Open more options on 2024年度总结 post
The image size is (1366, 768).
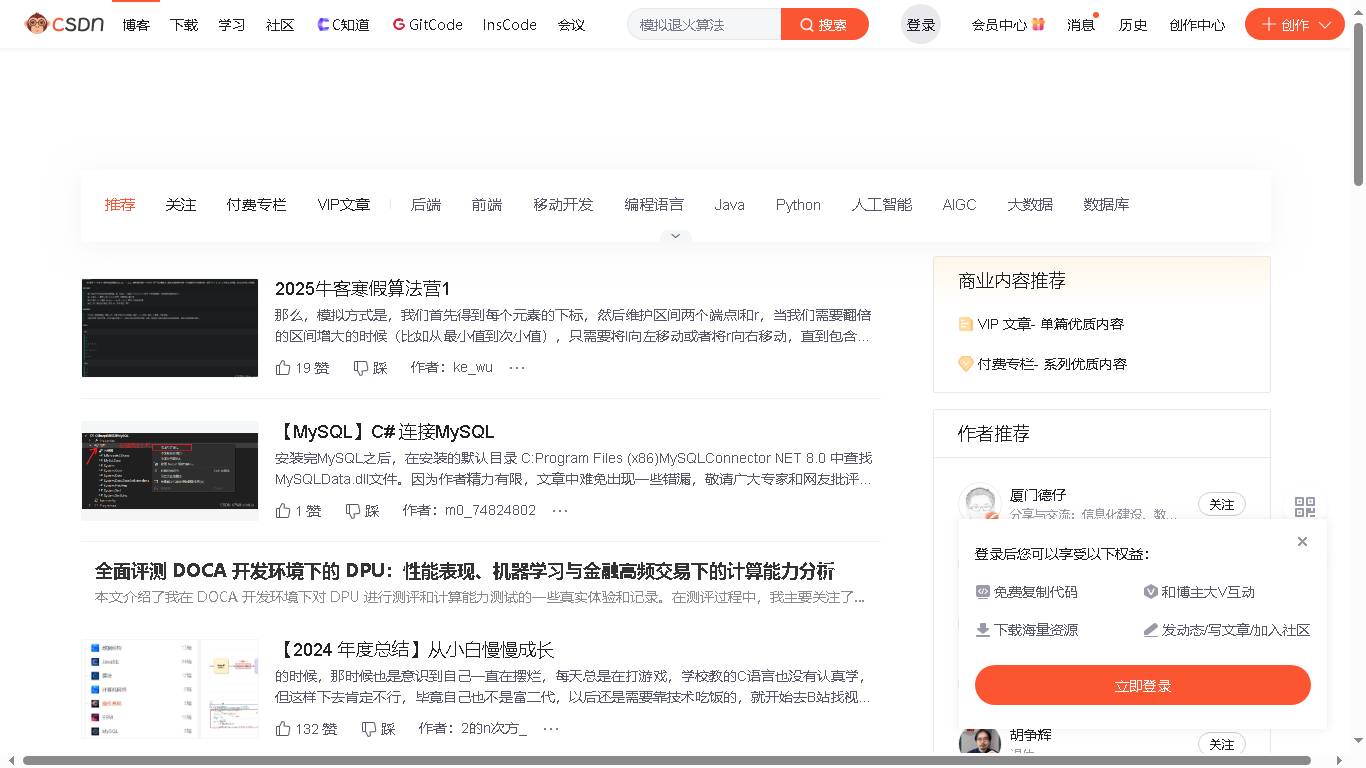click(x=551, y=728)
